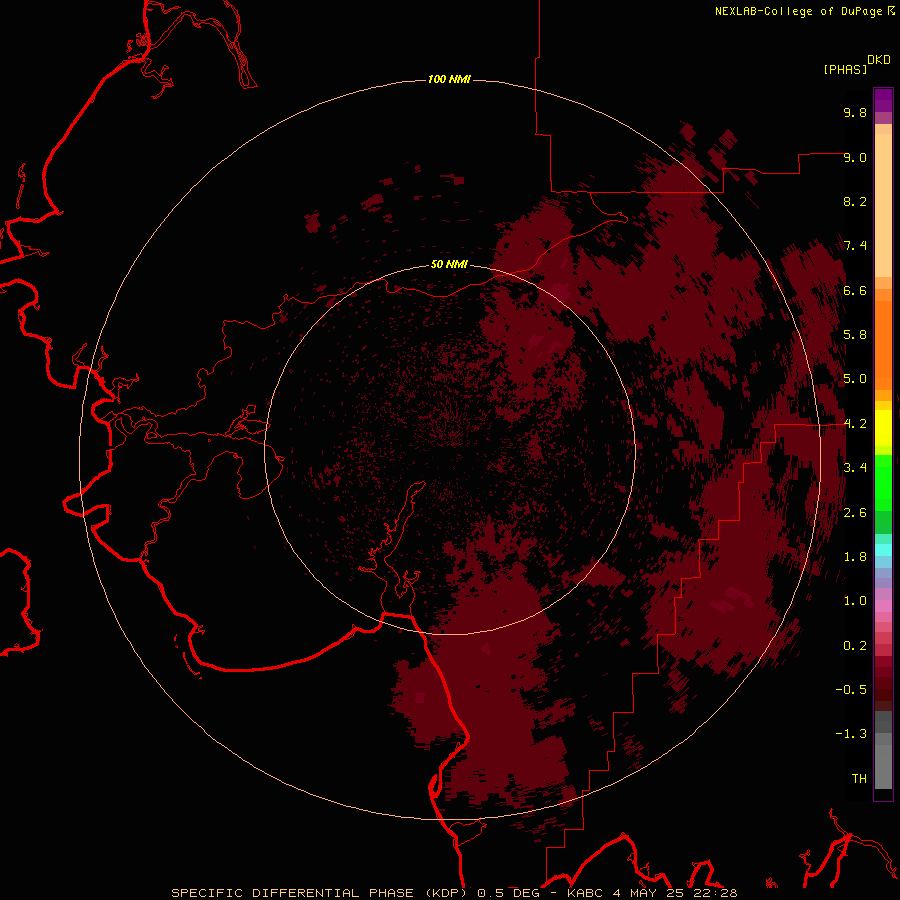The image size is (900, 900).
Task: Click the TH threshold label on the scale
Action: click(859, 779)
